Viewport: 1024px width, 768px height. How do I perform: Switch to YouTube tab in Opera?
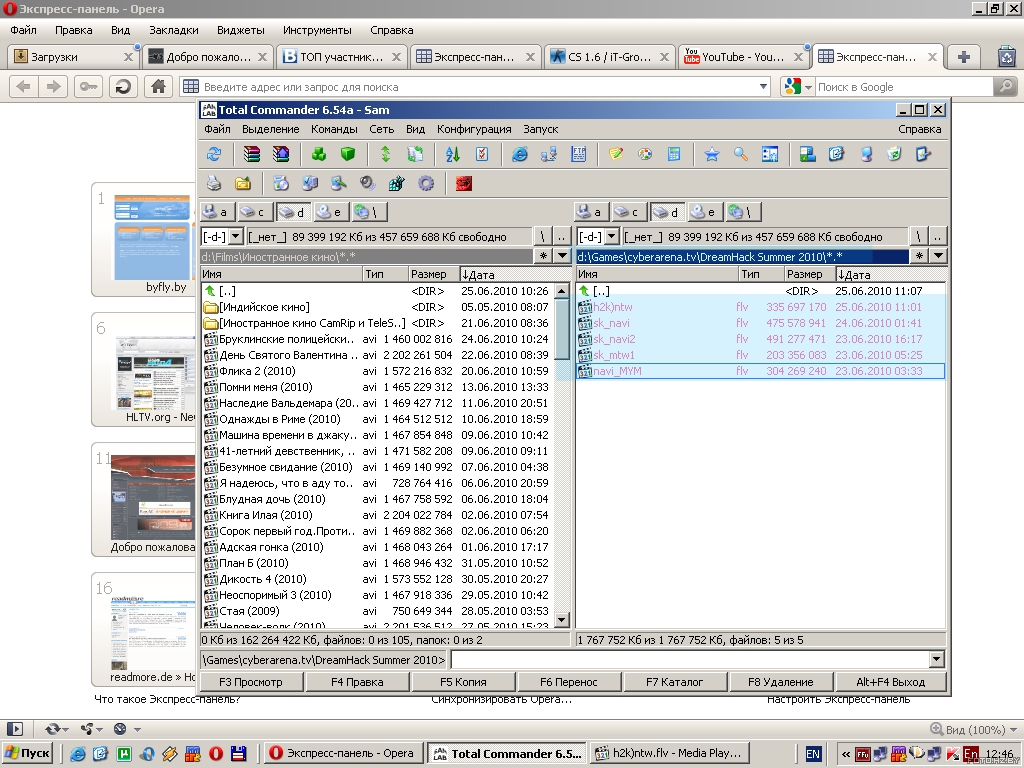click(x=743, y=57)
